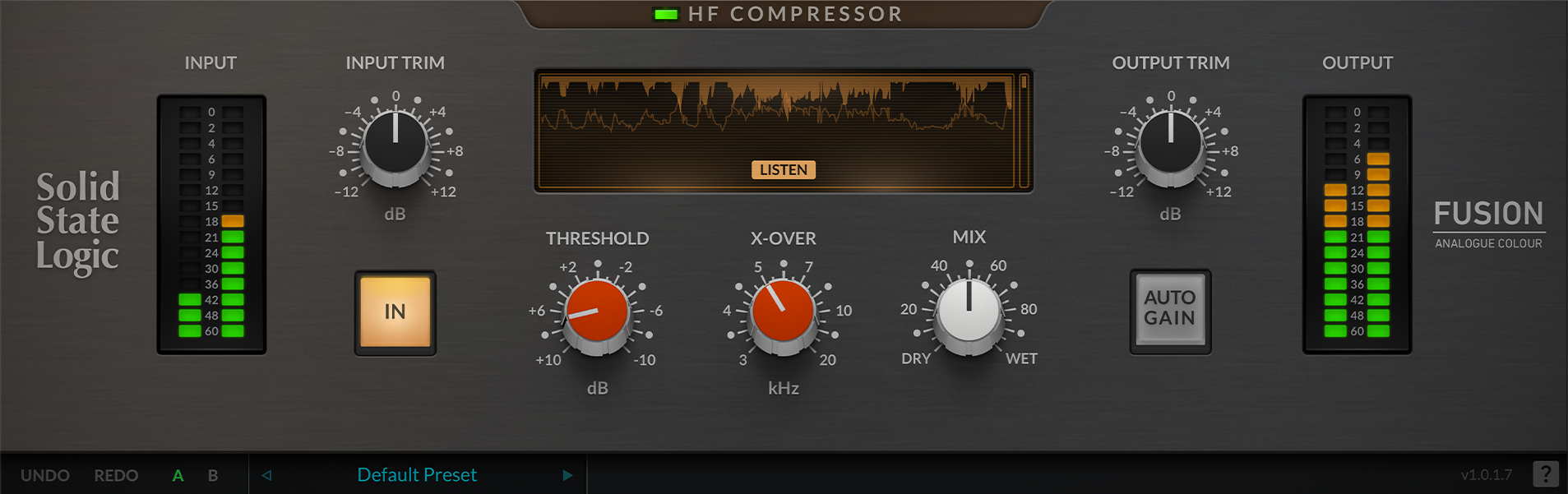Go to next preset with right arrow
Viewport: 1568px width, 494px height.
pyautogui.click(x=567, y=475)
